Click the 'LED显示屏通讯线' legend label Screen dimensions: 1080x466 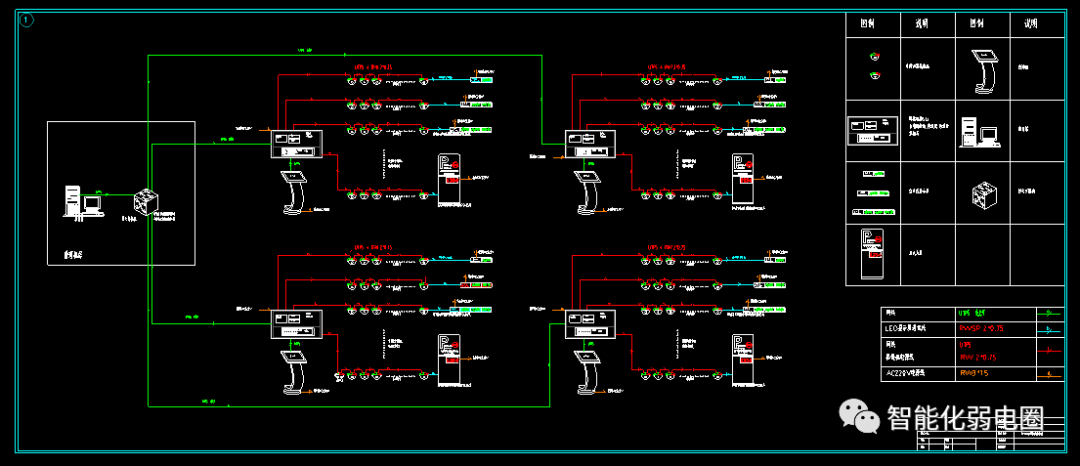coord(906,329)
